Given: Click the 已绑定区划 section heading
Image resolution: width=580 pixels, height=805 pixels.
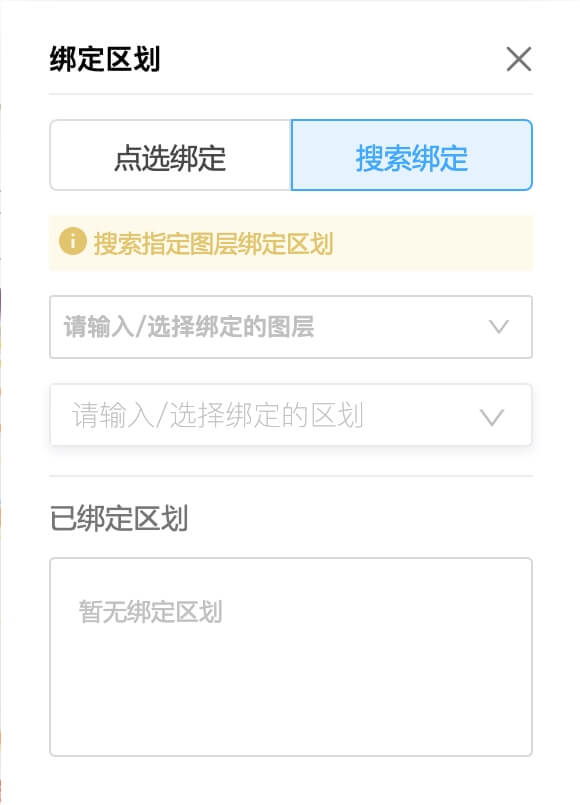Looking at the screenshot, I should coord(119,518).
